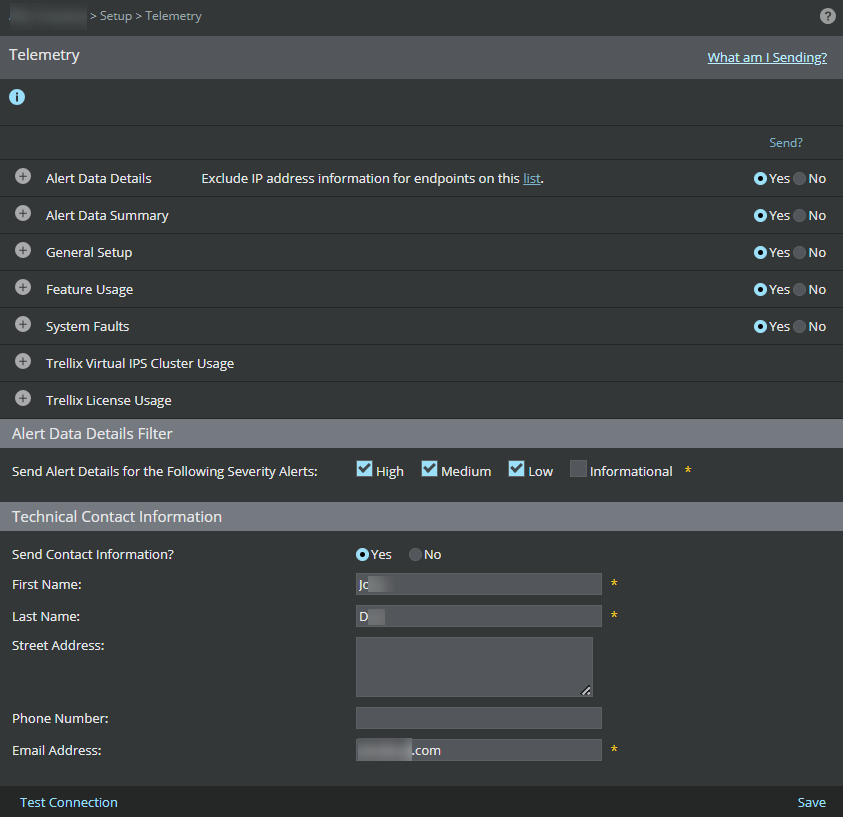
Task: Select Yes for Alert Data Details
Action: pos(760,178)
